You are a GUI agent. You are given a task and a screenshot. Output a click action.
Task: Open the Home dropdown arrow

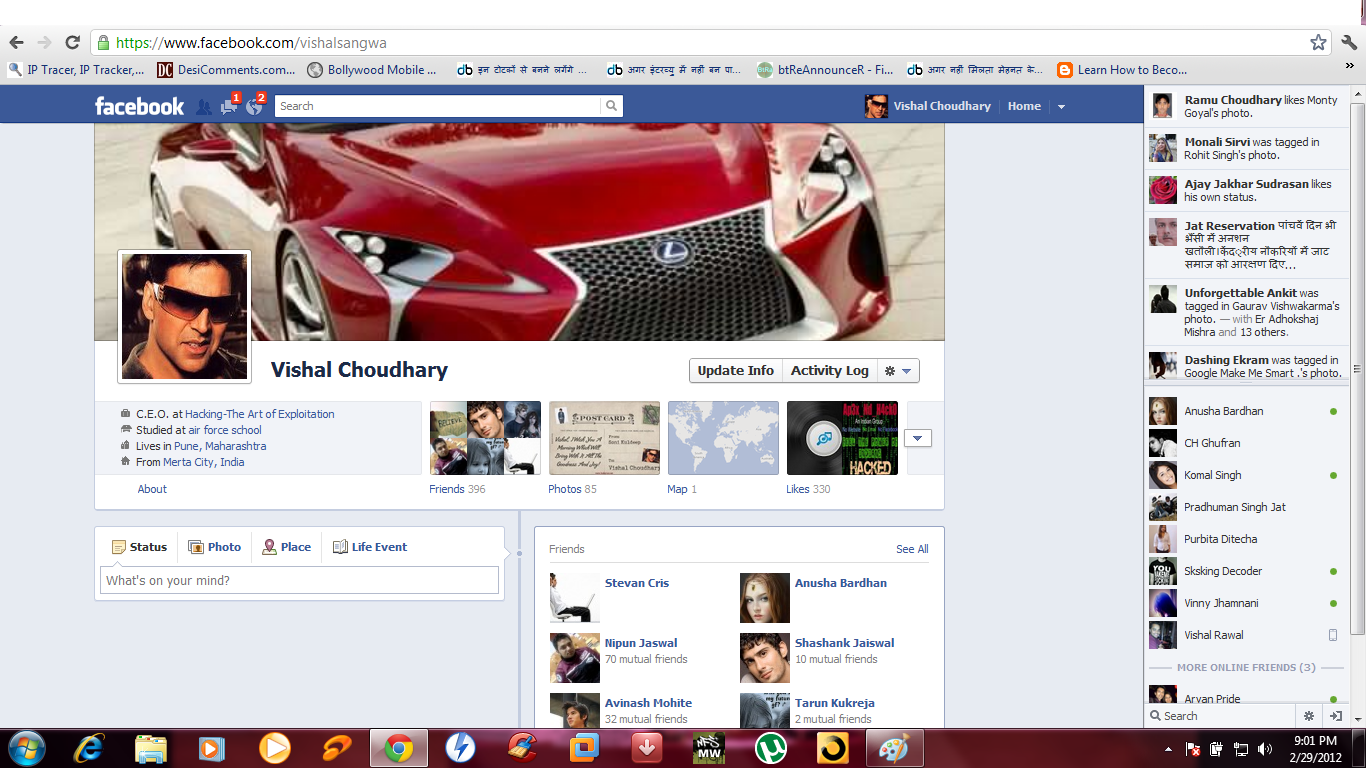[1061, 105]
